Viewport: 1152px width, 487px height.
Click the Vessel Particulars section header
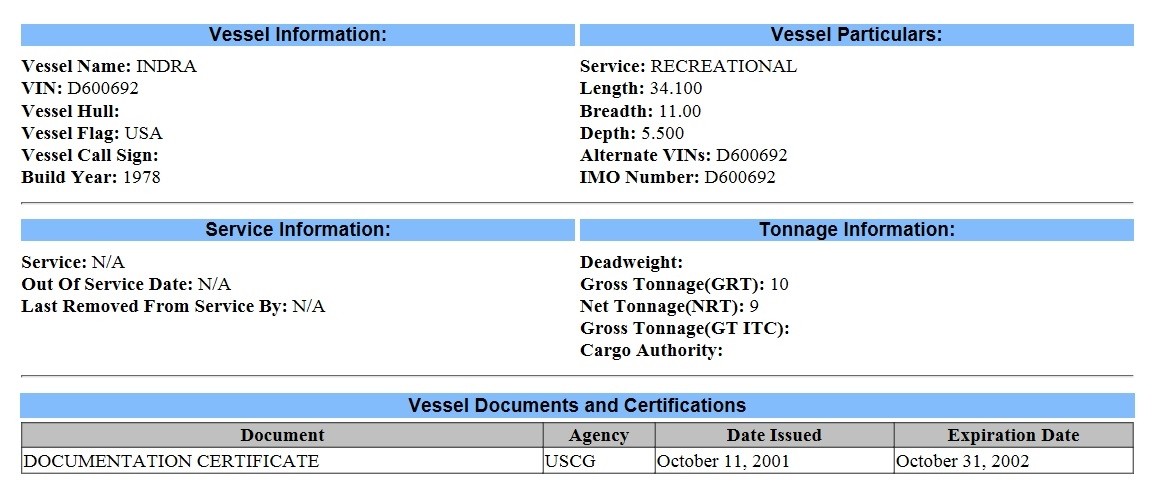[x=856, y=35]
